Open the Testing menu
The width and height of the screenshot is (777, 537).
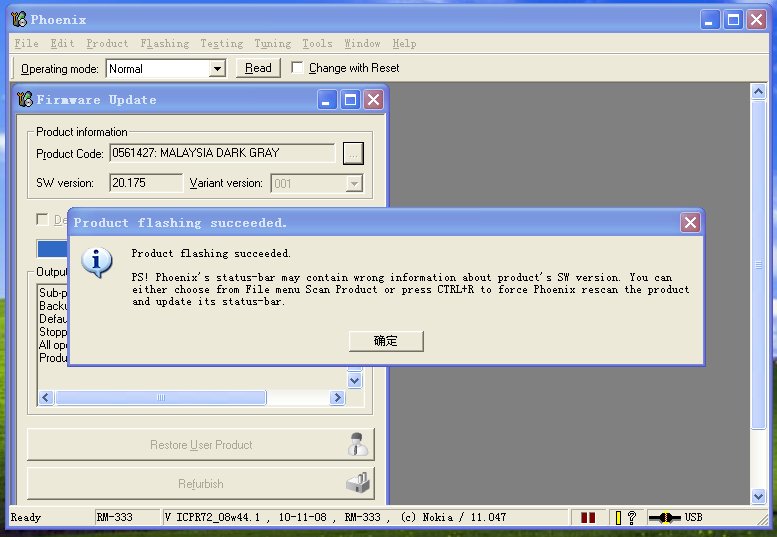222,44
